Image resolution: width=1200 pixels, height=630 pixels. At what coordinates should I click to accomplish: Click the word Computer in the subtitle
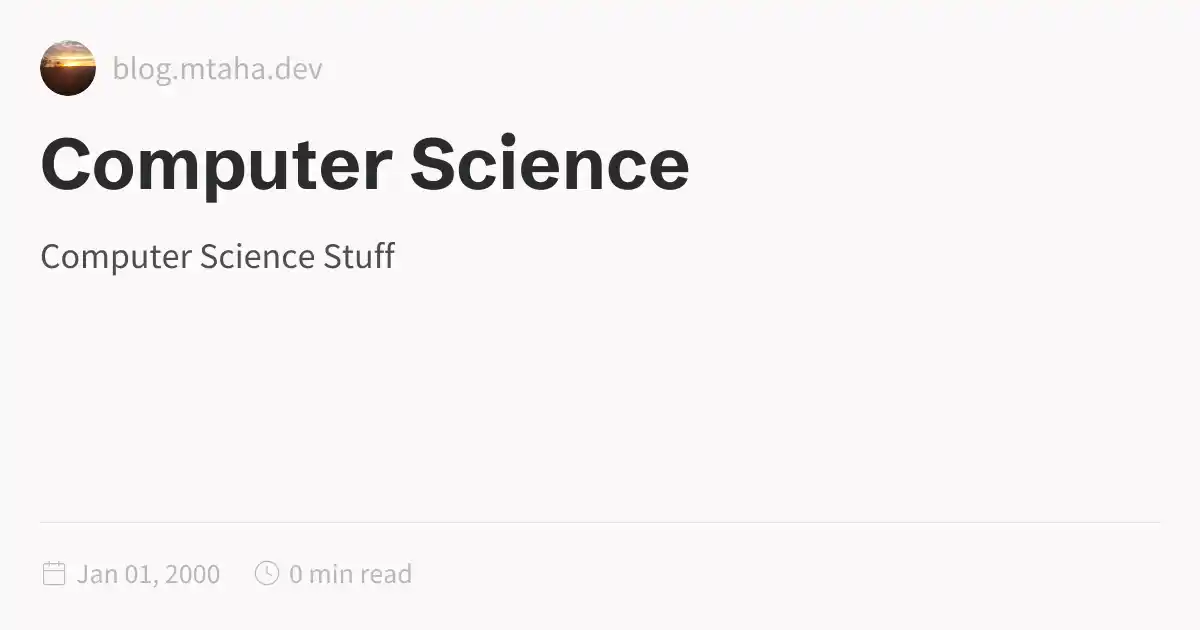point(115,257)
